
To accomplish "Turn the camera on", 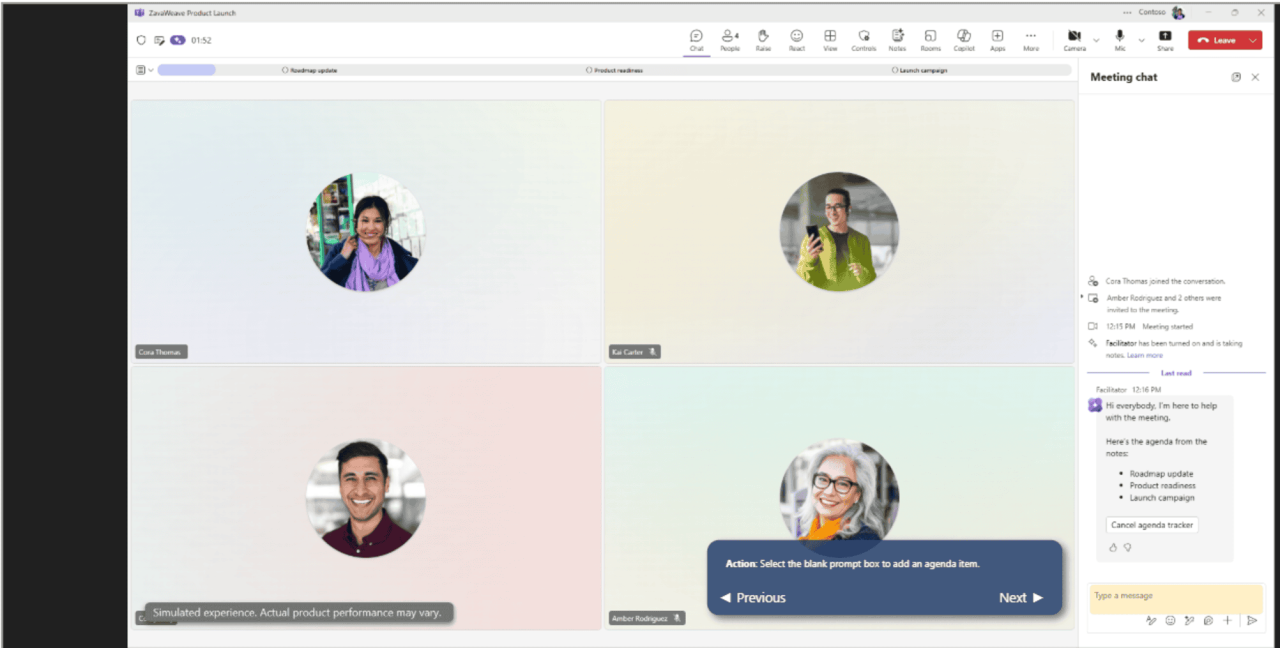I will tap(1073, 40).
